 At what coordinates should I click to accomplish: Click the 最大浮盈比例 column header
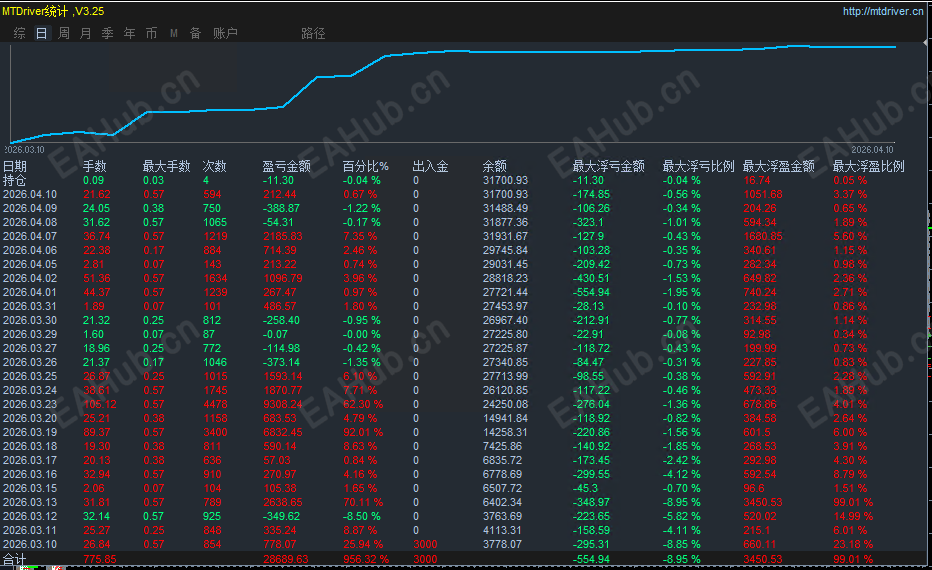click(x=868, y=166)
